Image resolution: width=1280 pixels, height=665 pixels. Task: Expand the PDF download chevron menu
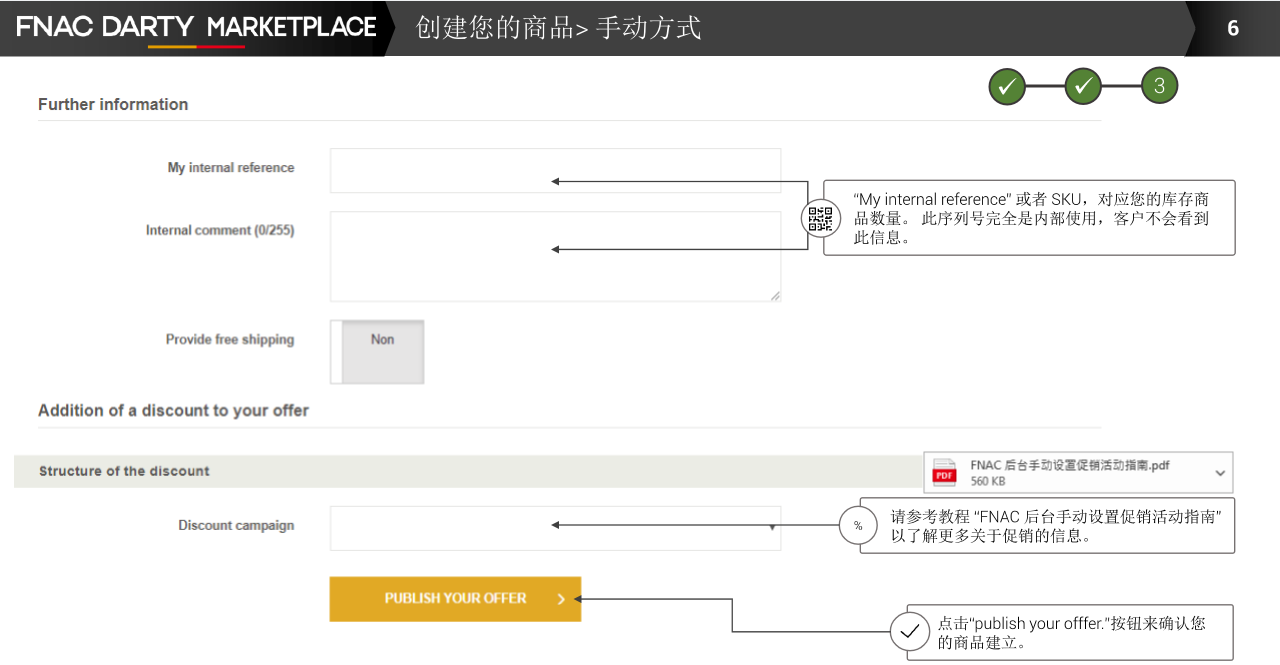point(1220,473)
